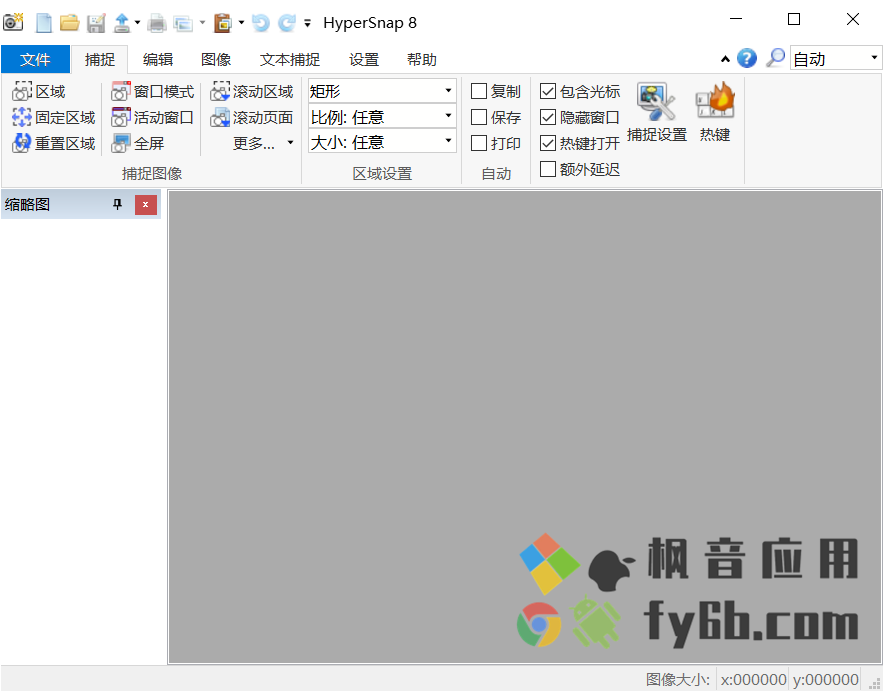884x692 pixels.
Task: Click the x:000000 status bar field
Action: [753, 679]
